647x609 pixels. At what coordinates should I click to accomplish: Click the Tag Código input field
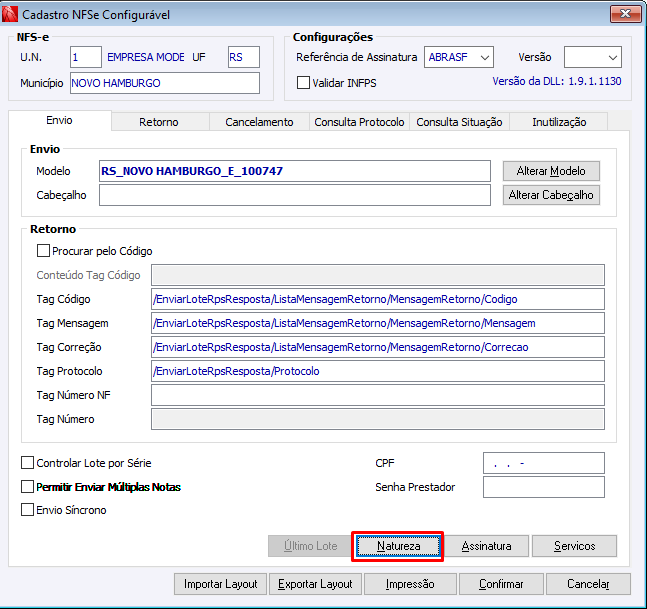point(378,299)
